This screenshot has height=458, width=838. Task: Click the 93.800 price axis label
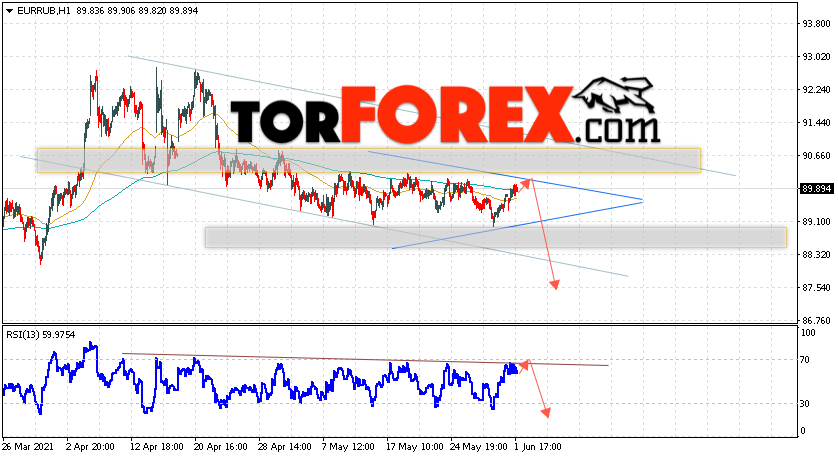click(x=816, y=24)
